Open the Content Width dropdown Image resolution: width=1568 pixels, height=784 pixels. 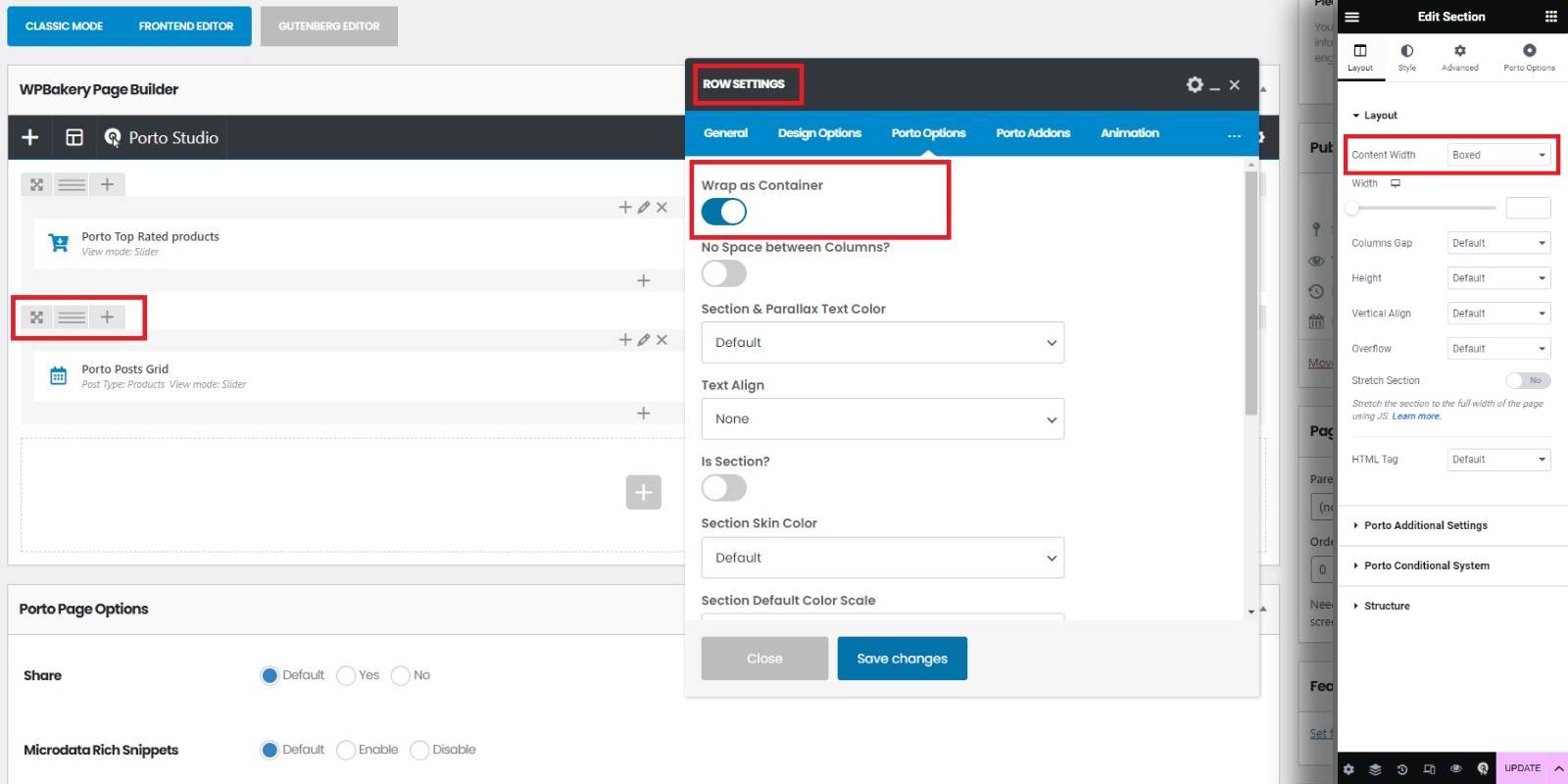(1498, 155)
